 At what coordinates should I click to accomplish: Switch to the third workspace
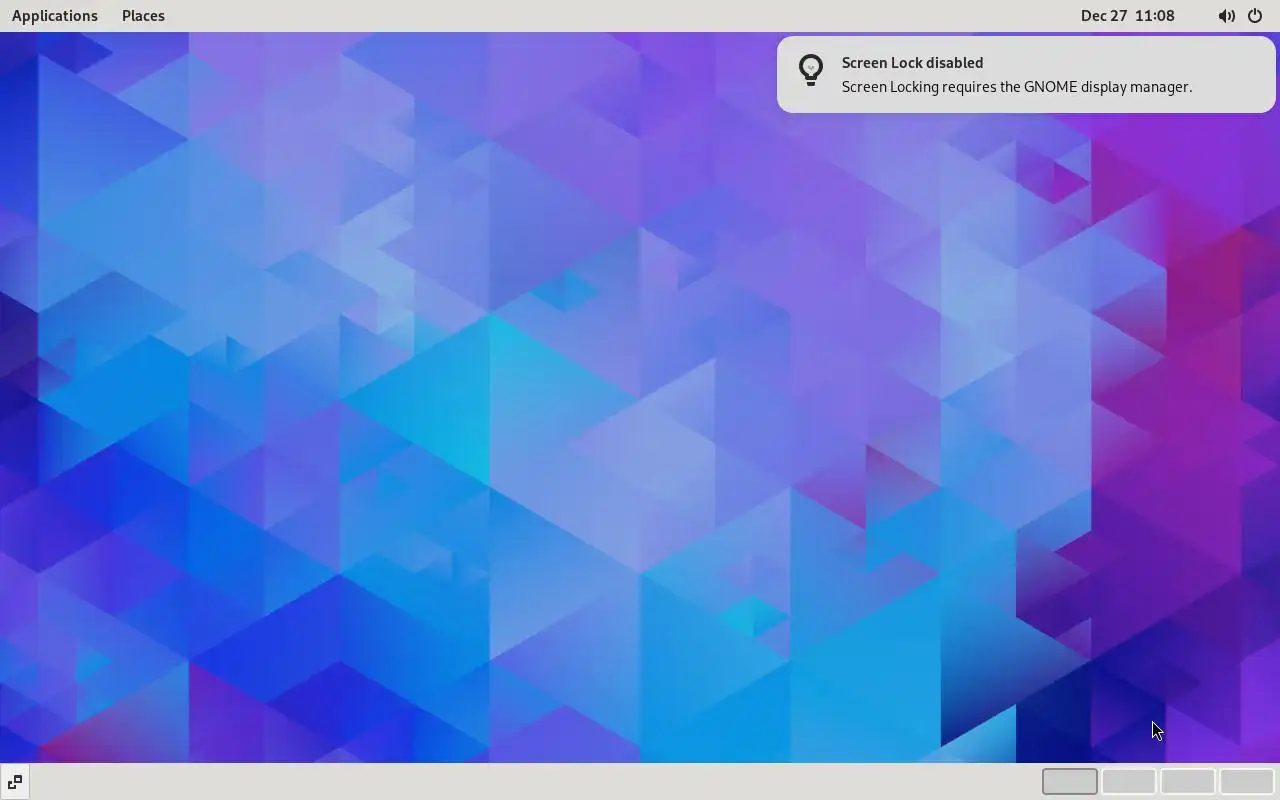tap(1188, 781)
